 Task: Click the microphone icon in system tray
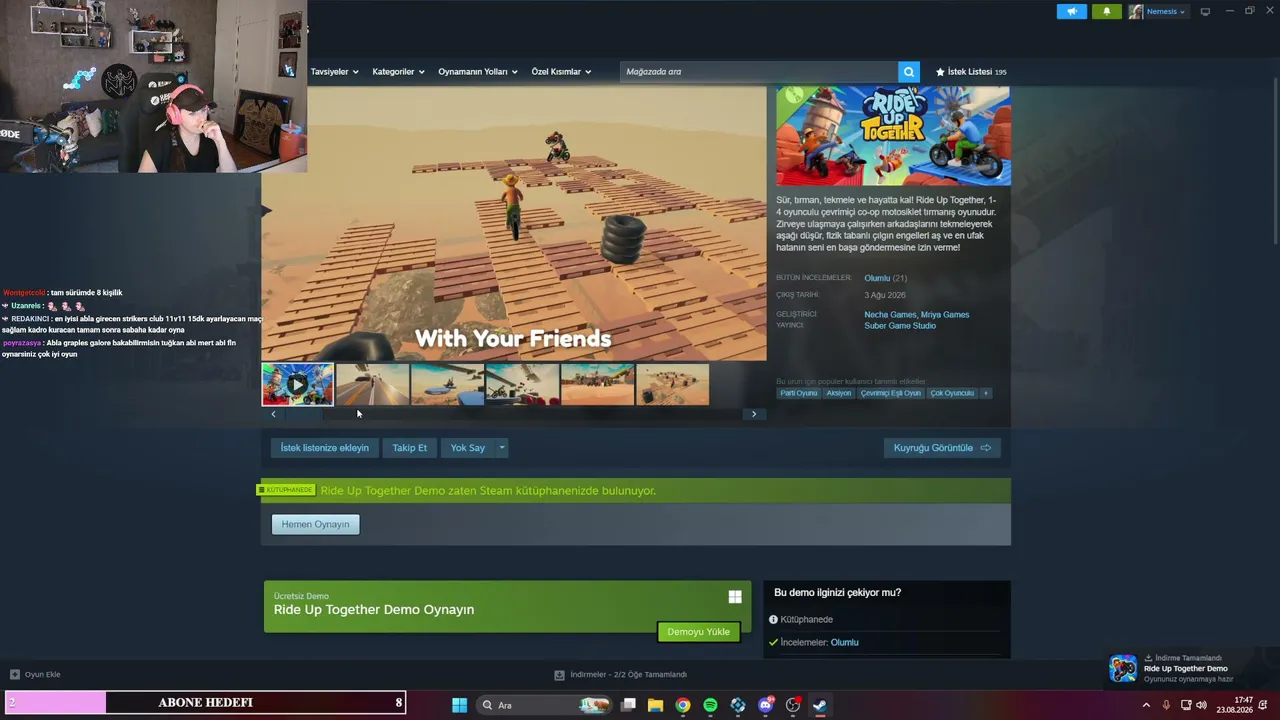click(1166, 705)
